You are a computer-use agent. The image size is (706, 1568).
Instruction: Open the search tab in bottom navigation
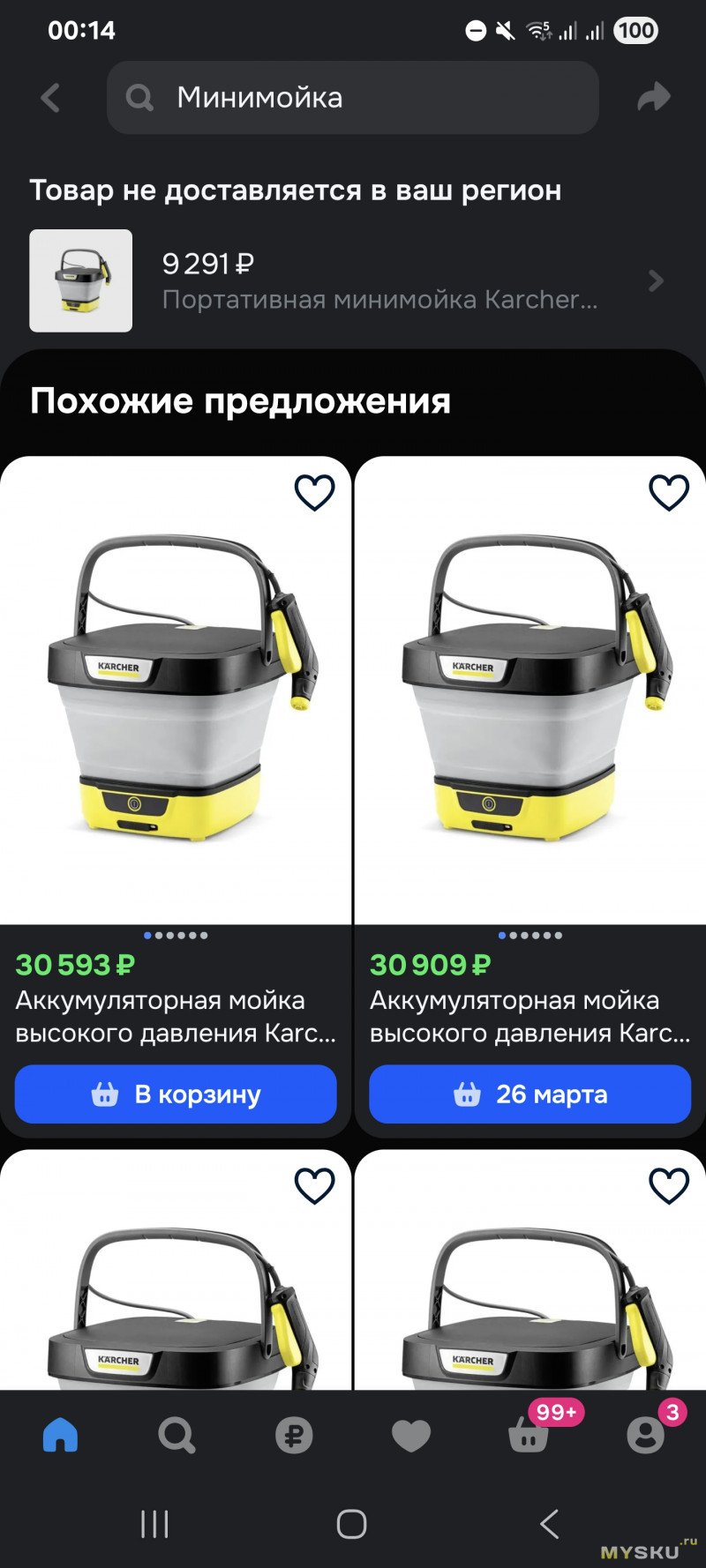(x=176, y=1436)
